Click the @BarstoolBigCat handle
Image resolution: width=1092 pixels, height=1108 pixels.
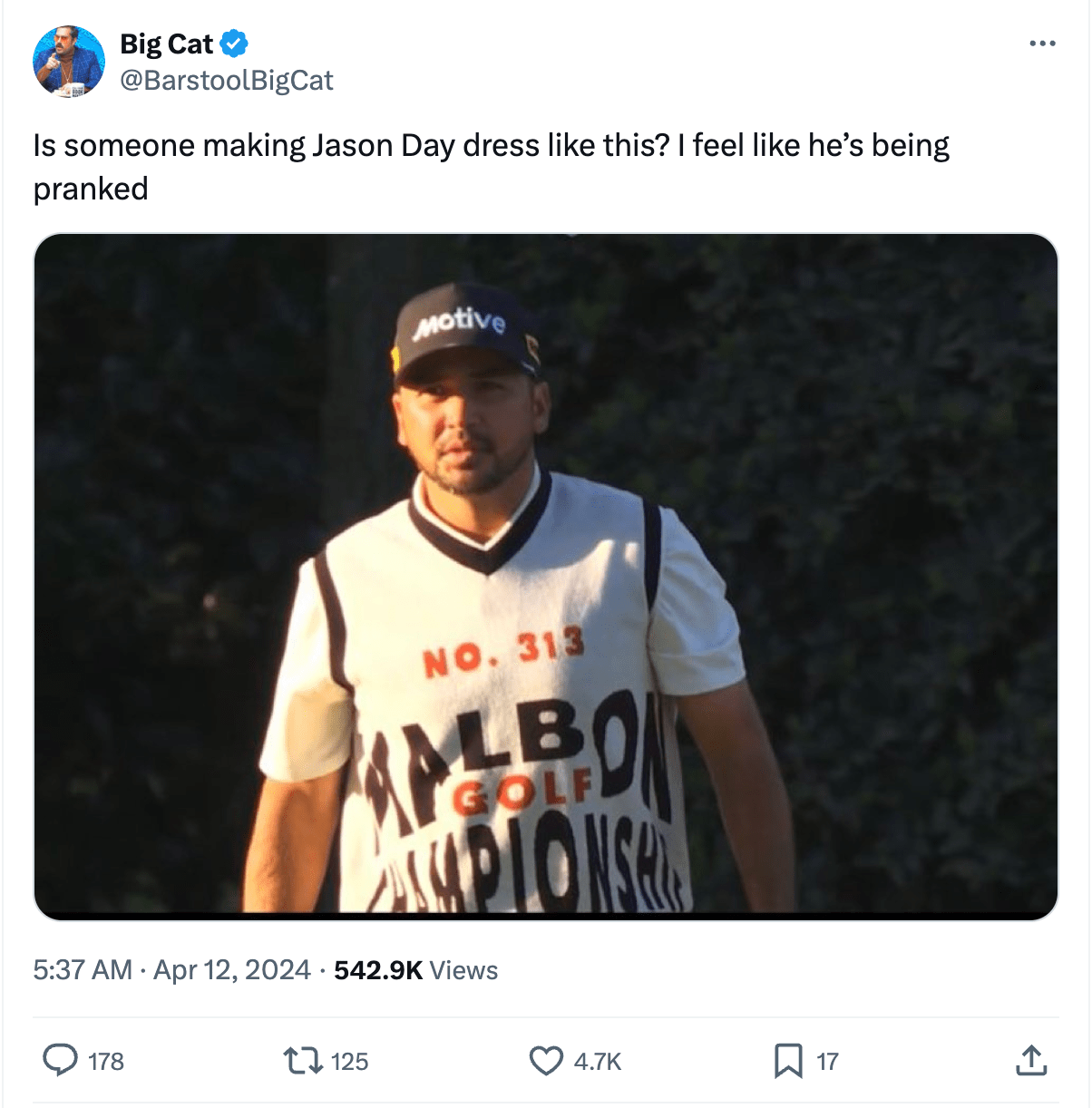[x=226, y=81]
